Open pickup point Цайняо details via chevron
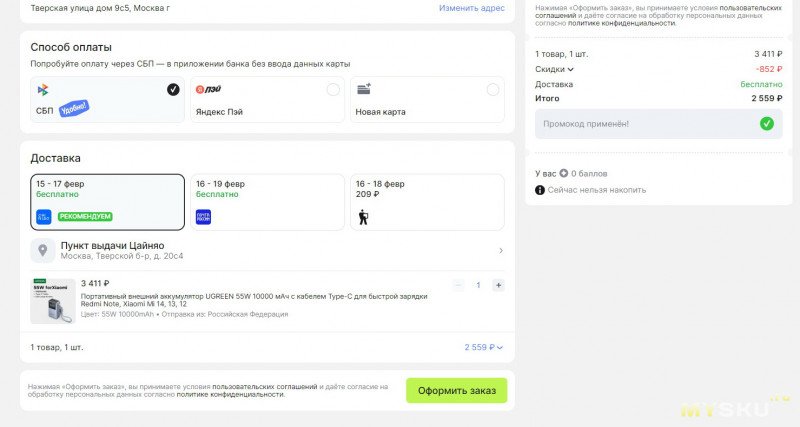800x427 pixels. coord(500,250)
